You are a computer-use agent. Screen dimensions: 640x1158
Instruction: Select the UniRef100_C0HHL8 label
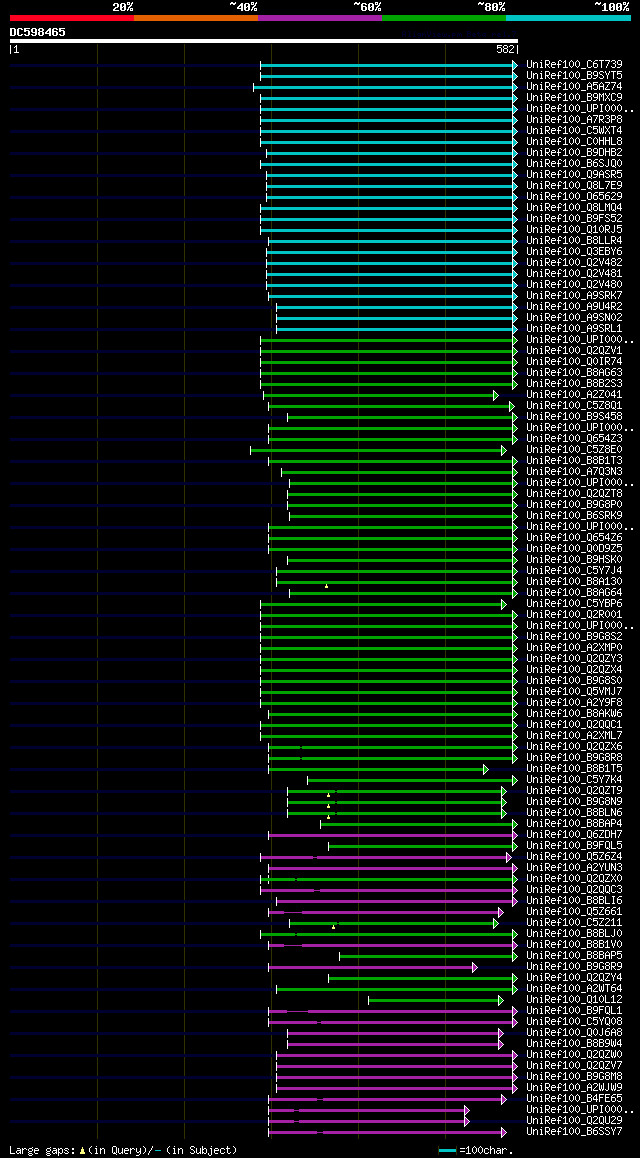(574, 142)
